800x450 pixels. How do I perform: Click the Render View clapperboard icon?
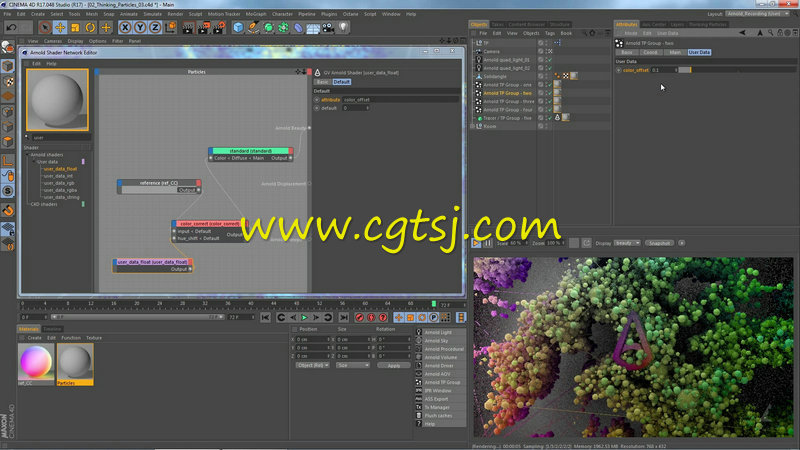click(188, 27)
